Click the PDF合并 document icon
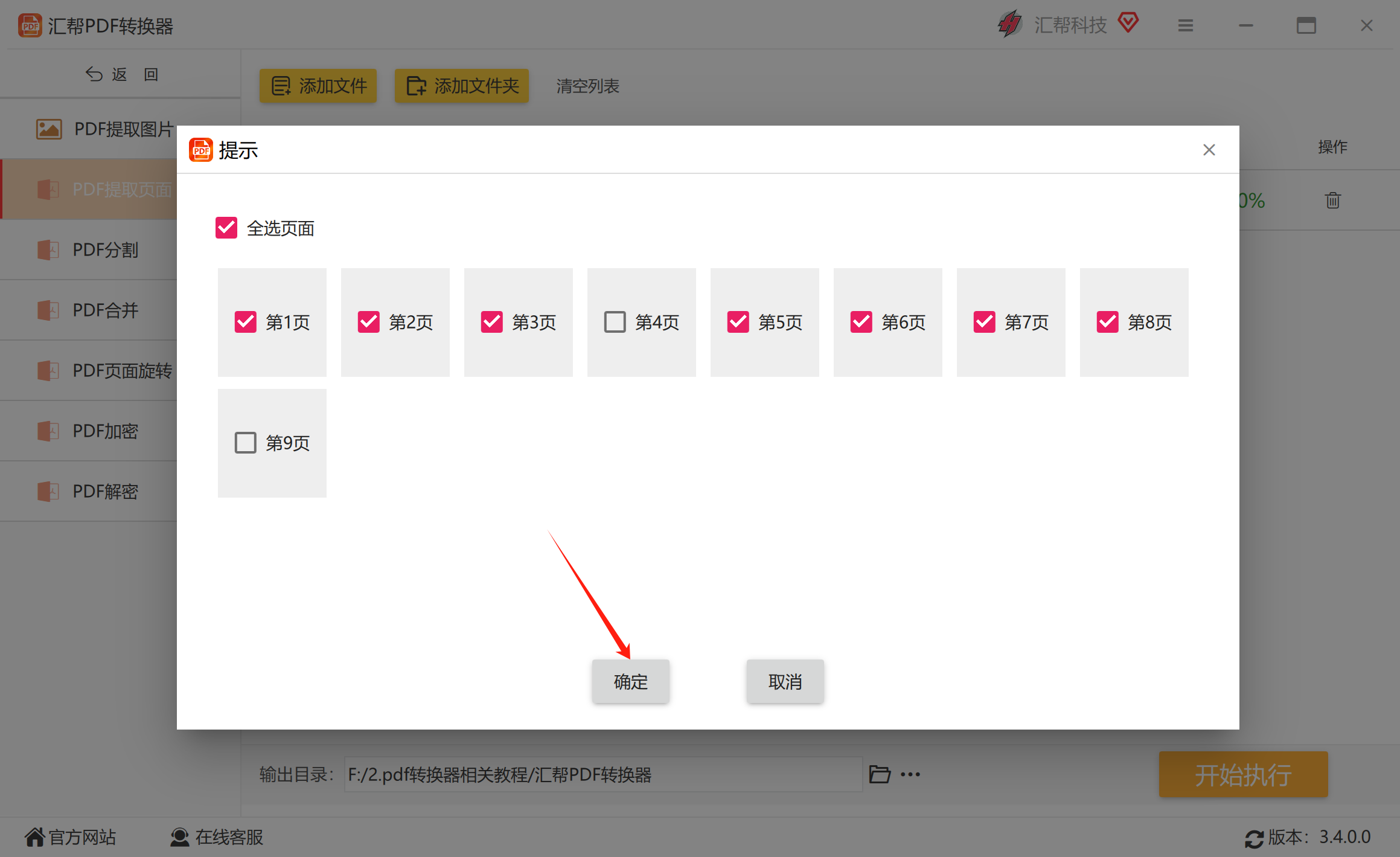The image size is (1400, 857). (48, 310)
